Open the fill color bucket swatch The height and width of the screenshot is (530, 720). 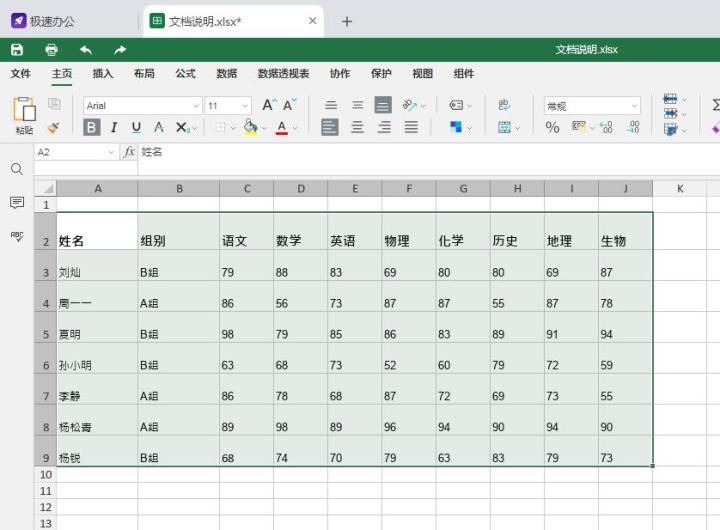tap(251, 127)
